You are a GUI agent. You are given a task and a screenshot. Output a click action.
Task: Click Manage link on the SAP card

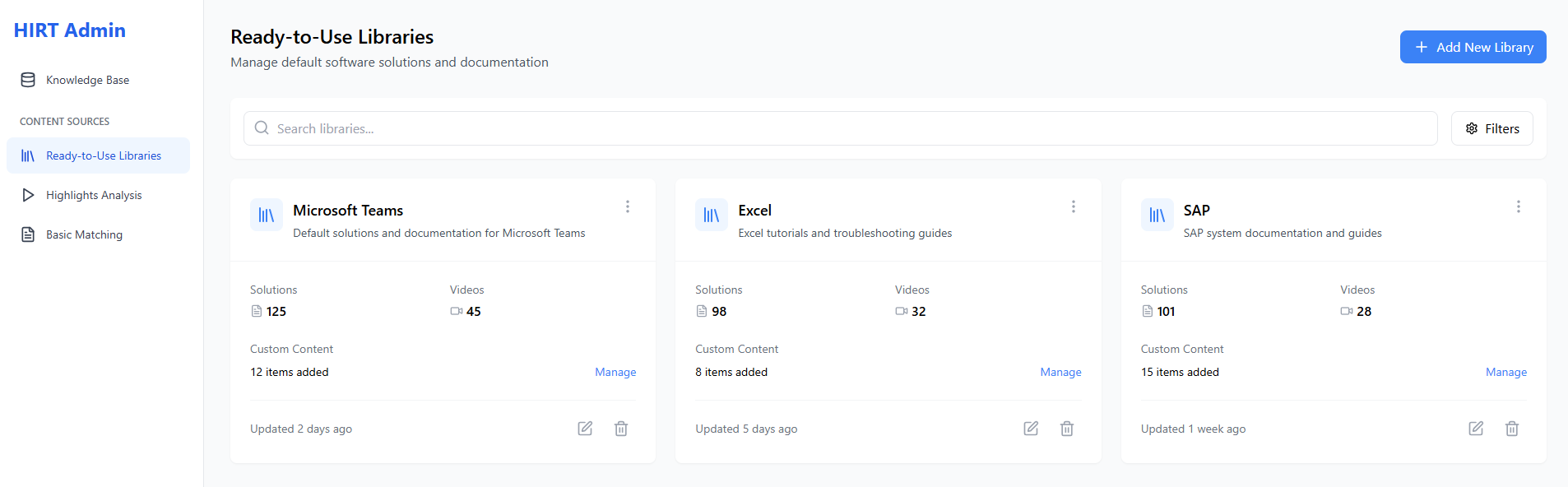1505,372
